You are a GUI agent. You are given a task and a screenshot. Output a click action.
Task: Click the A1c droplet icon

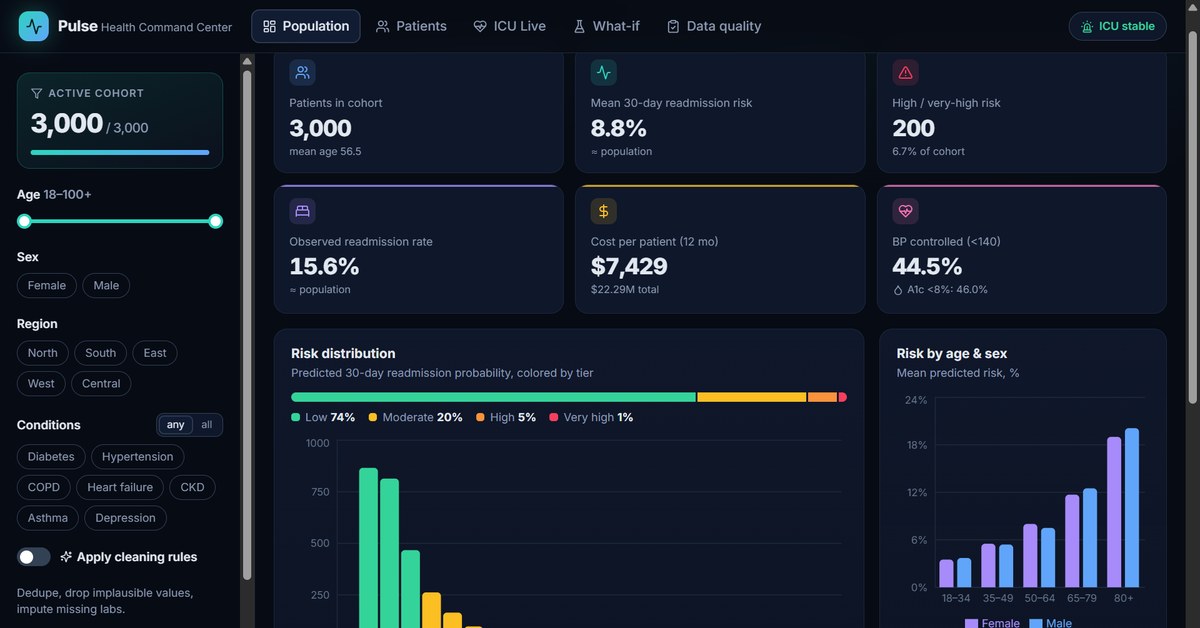pyautogui.click(x=898, y=290)
